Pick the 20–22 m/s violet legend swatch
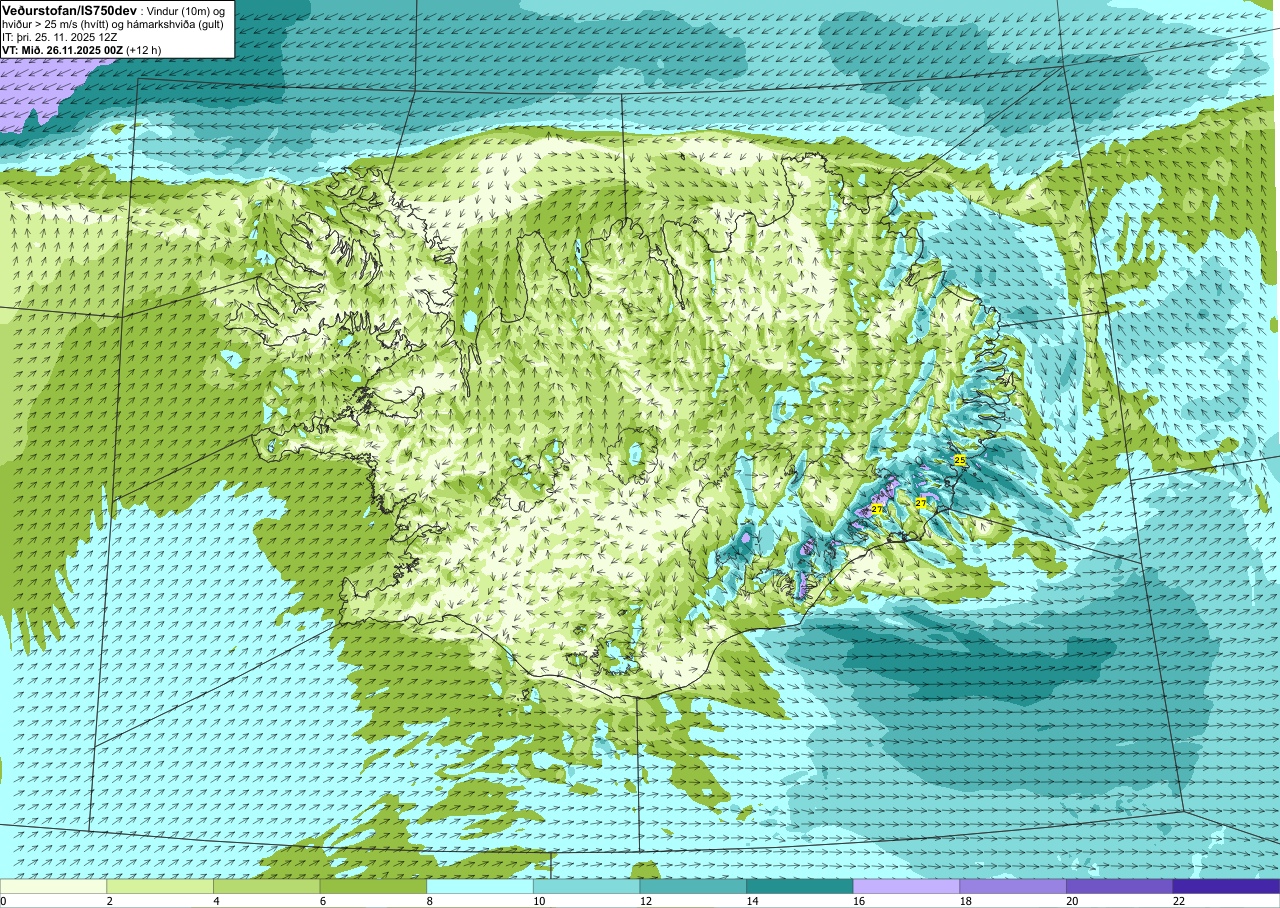This screenshot has height=908, width=1280. tap(1120, 886)
